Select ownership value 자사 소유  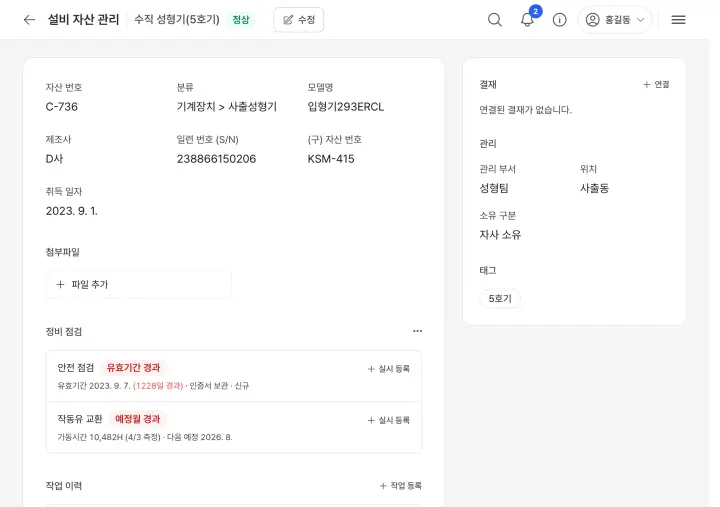500,235
